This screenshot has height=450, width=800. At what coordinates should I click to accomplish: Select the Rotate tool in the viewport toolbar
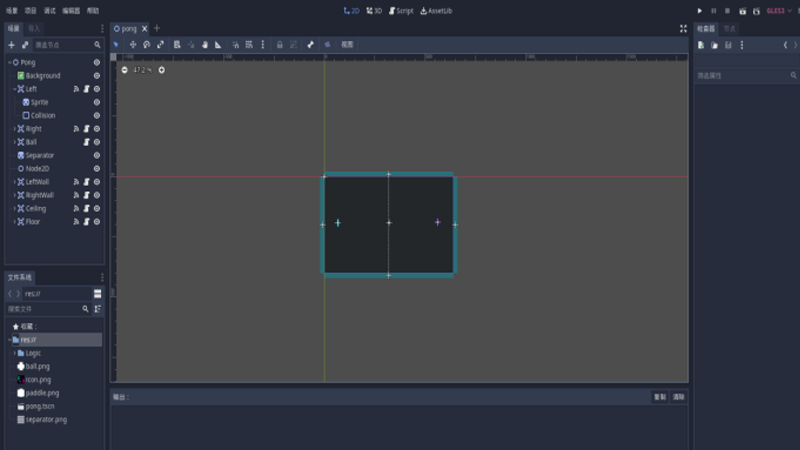tap(146, 45)
